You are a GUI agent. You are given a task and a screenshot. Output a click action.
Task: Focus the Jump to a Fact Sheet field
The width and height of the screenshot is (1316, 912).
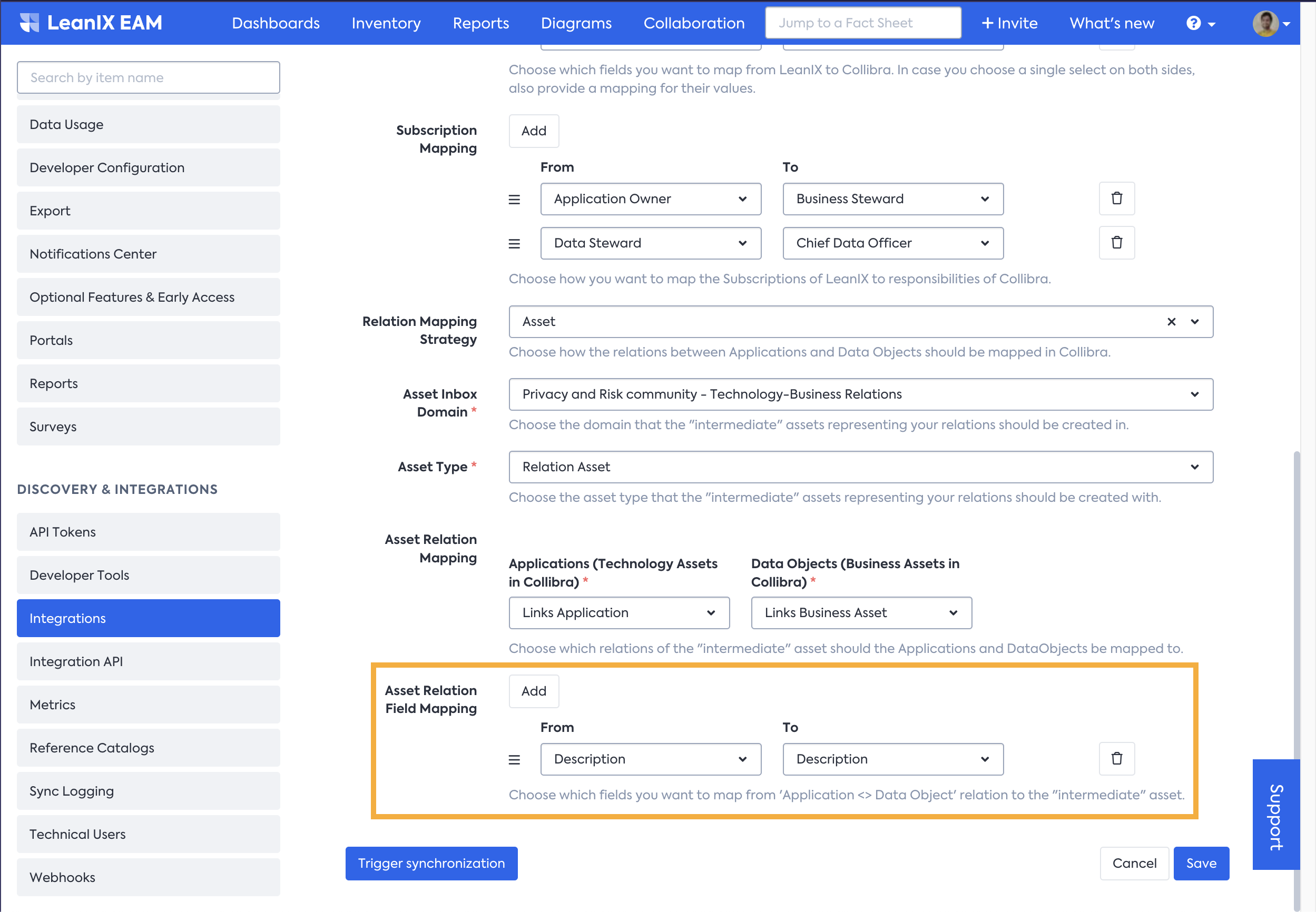[862, 23]
